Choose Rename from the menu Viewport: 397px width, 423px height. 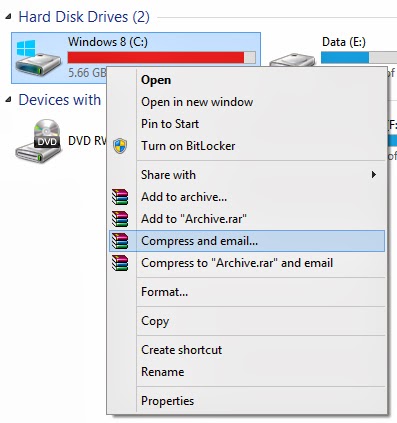click(163, 372)
